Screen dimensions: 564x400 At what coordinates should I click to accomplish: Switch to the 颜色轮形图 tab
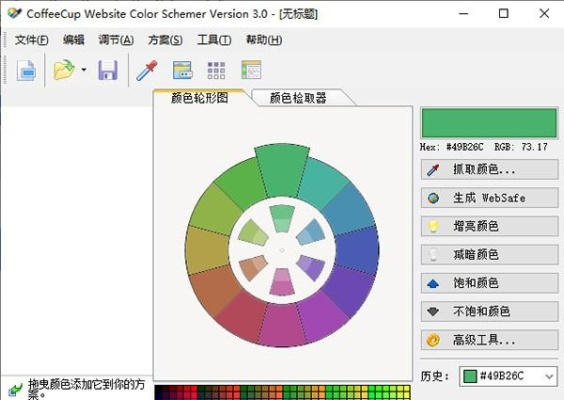pos(200,98)
